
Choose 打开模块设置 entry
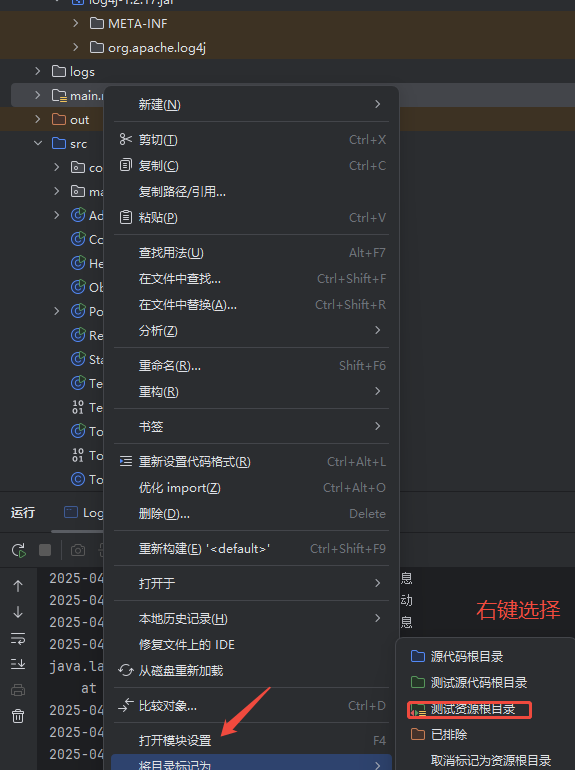[251, 741]
